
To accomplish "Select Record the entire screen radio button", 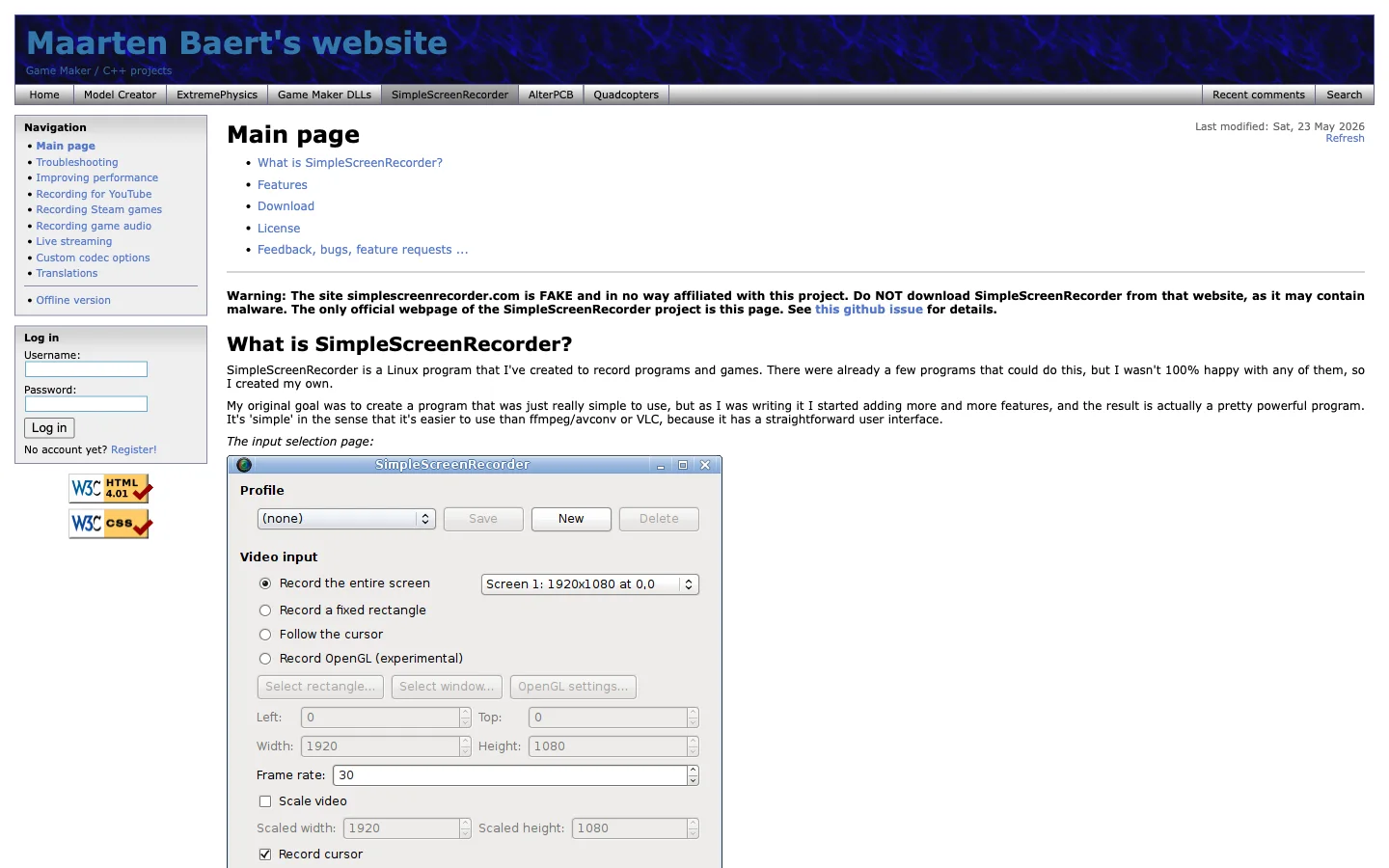I will [265, 583].
